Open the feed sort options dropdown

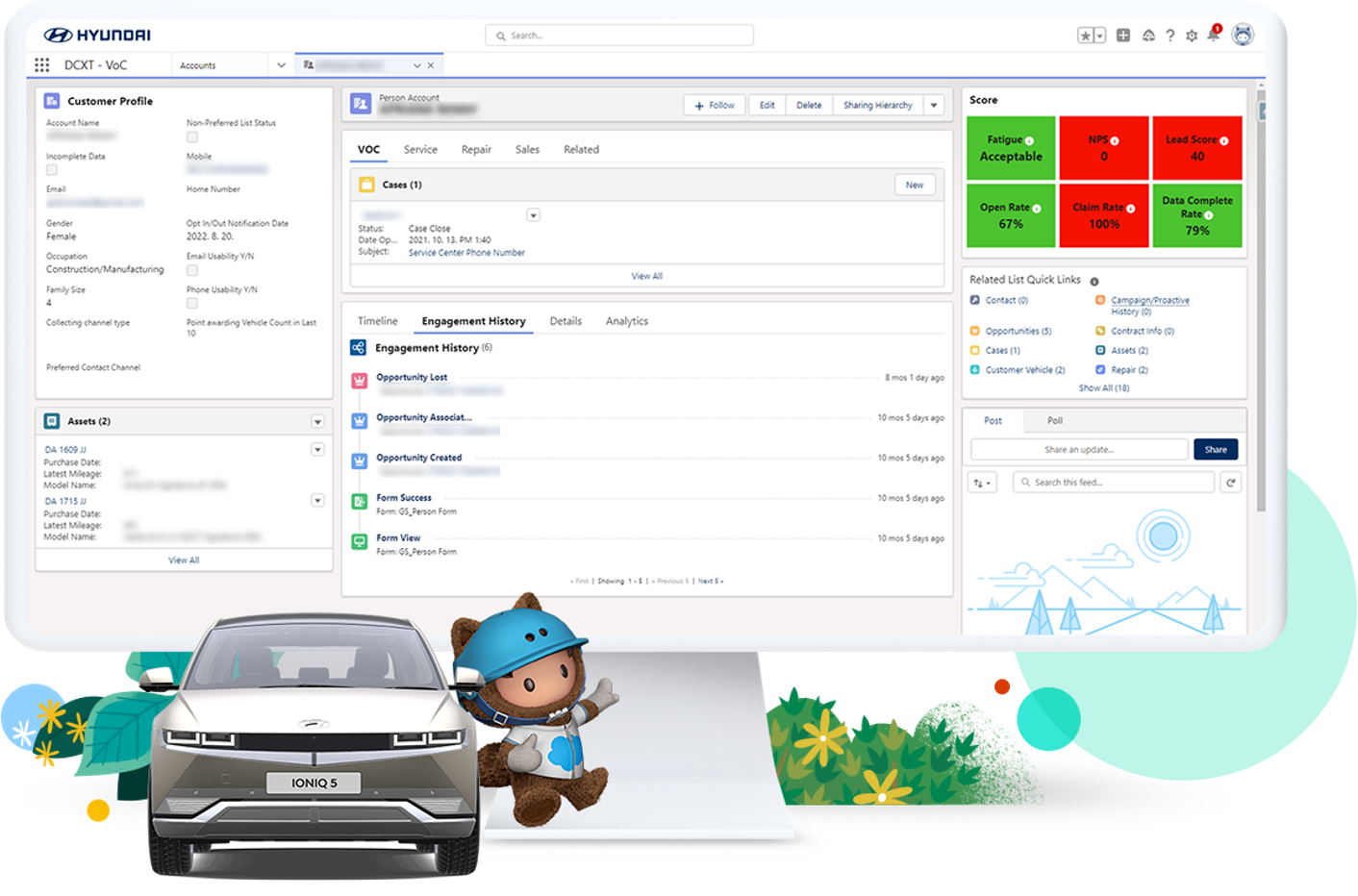(982, 483)
